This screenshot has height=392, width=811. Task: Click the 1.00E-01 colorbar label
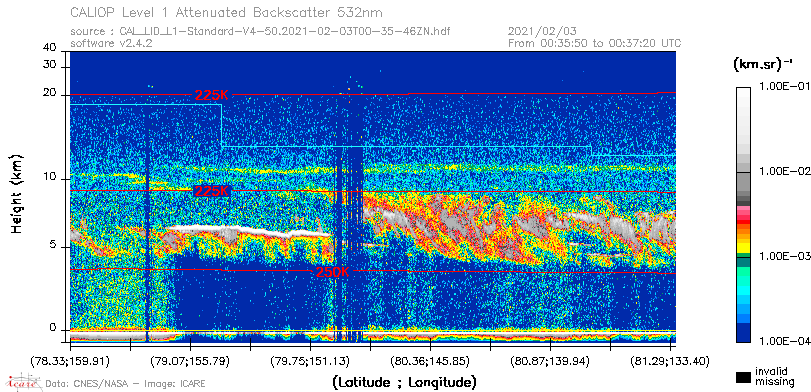782,87
